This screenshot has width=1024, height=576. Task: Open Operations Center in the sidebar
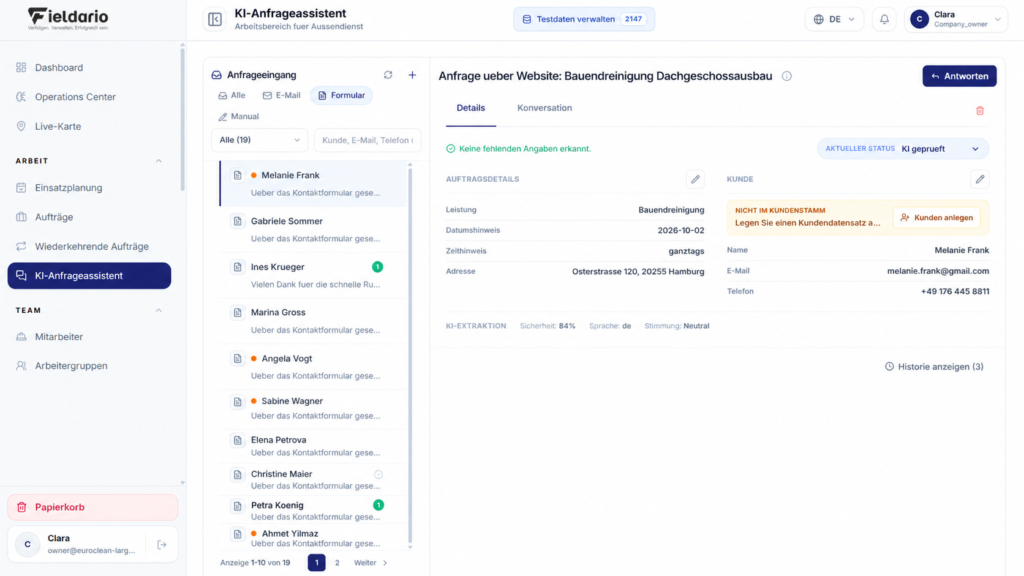pos(89,97)
